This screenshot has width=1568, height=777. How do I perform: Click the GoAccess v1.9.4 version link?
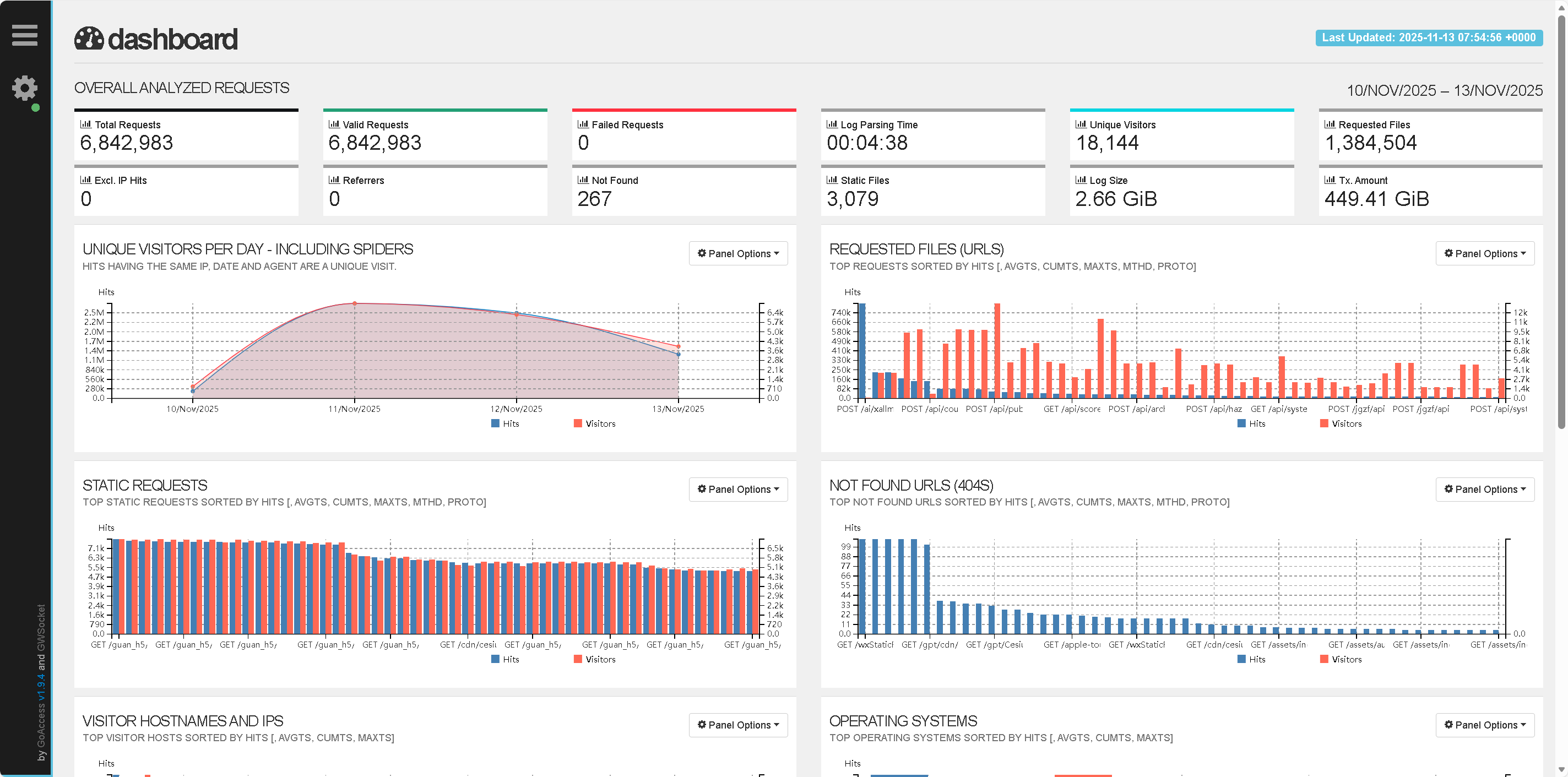coord(41,688)
